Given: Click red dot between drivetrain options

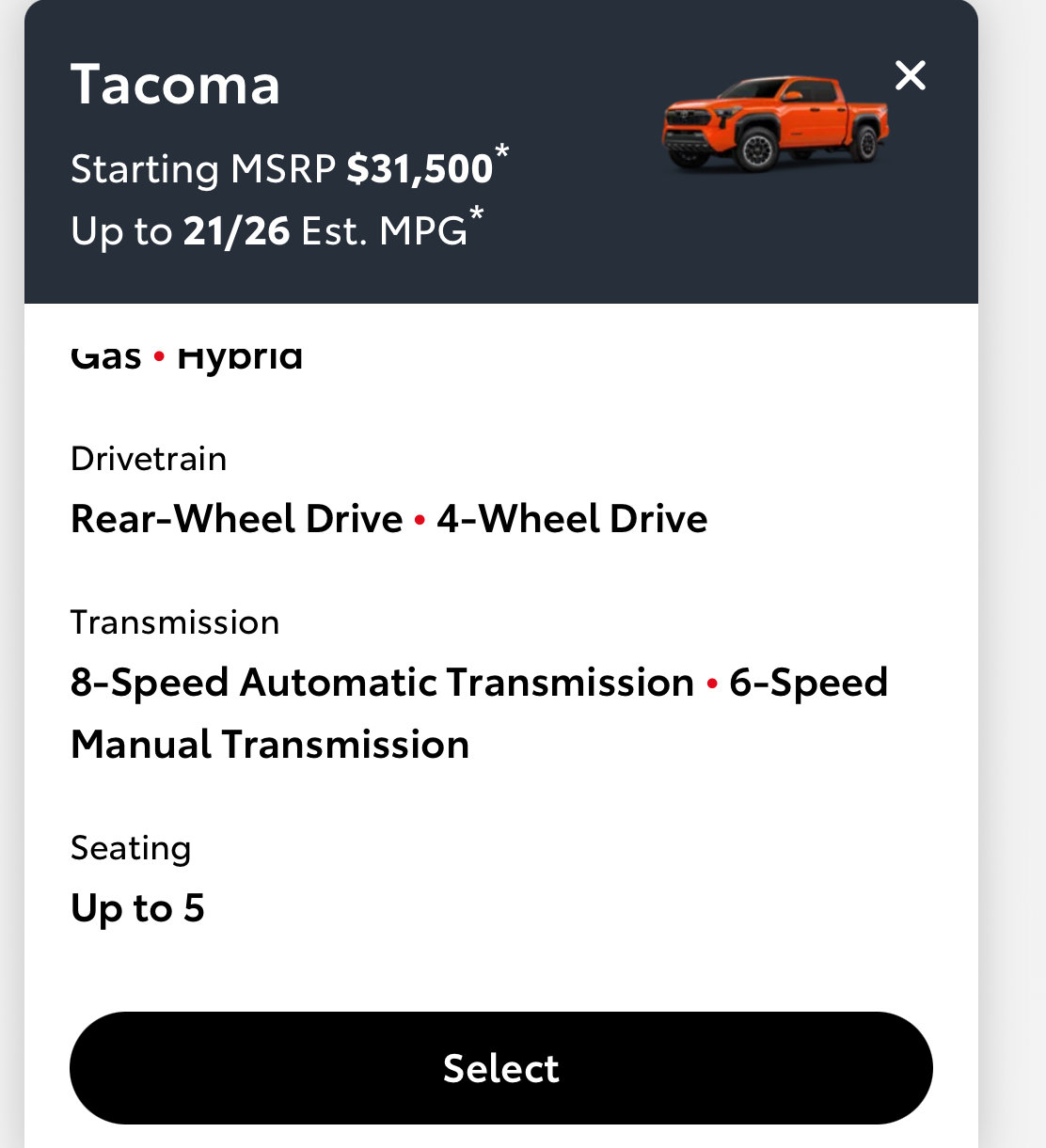Looking at the screenshot, I should 420,520.
